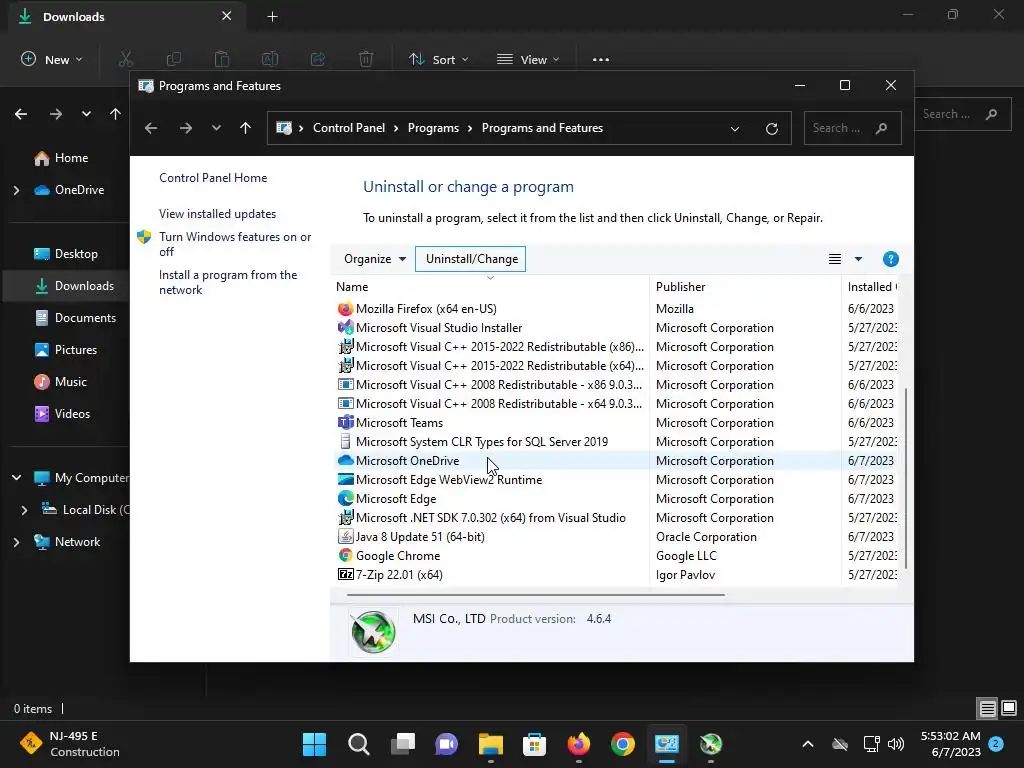Open the view options dropdown arrow
1024x768 pixels.
click(x=858, y=259)
